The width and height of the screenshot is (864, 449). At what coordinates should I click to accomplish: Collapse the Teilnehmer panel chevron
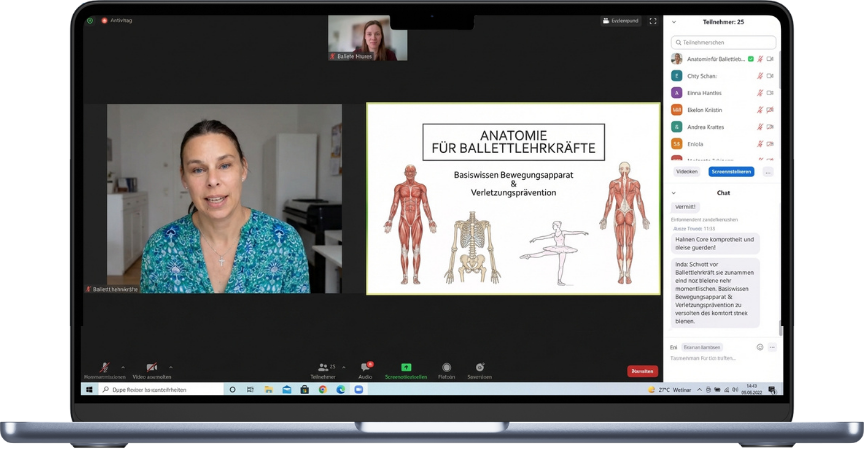pos(673,21)
